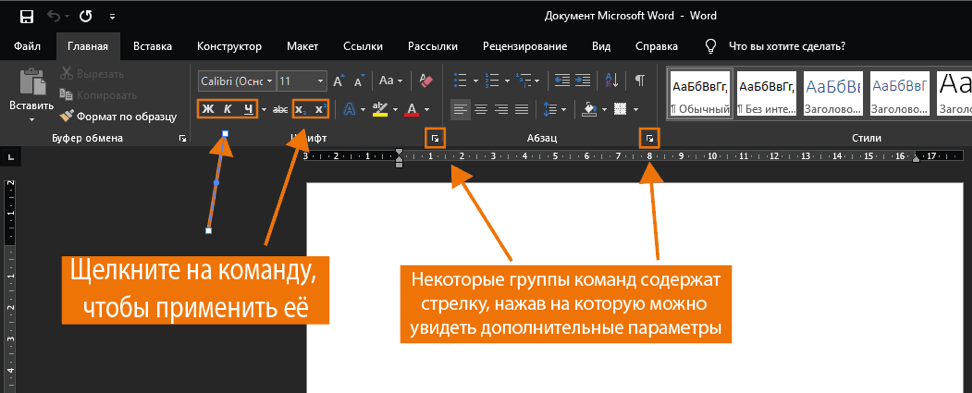This screenshot has width=972, height=393.
Task: Open the Шрифт group dialog launcher
Action: (x=435, y=139)
